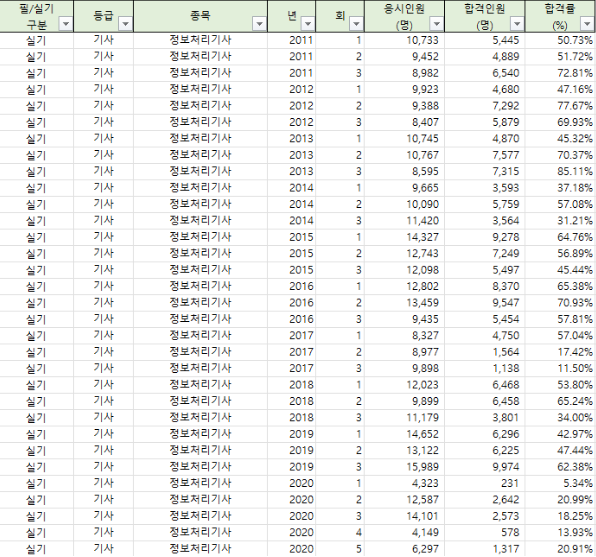Select the 57.81% cell
Screen dimensions: 596x557
tap(560, 319)
